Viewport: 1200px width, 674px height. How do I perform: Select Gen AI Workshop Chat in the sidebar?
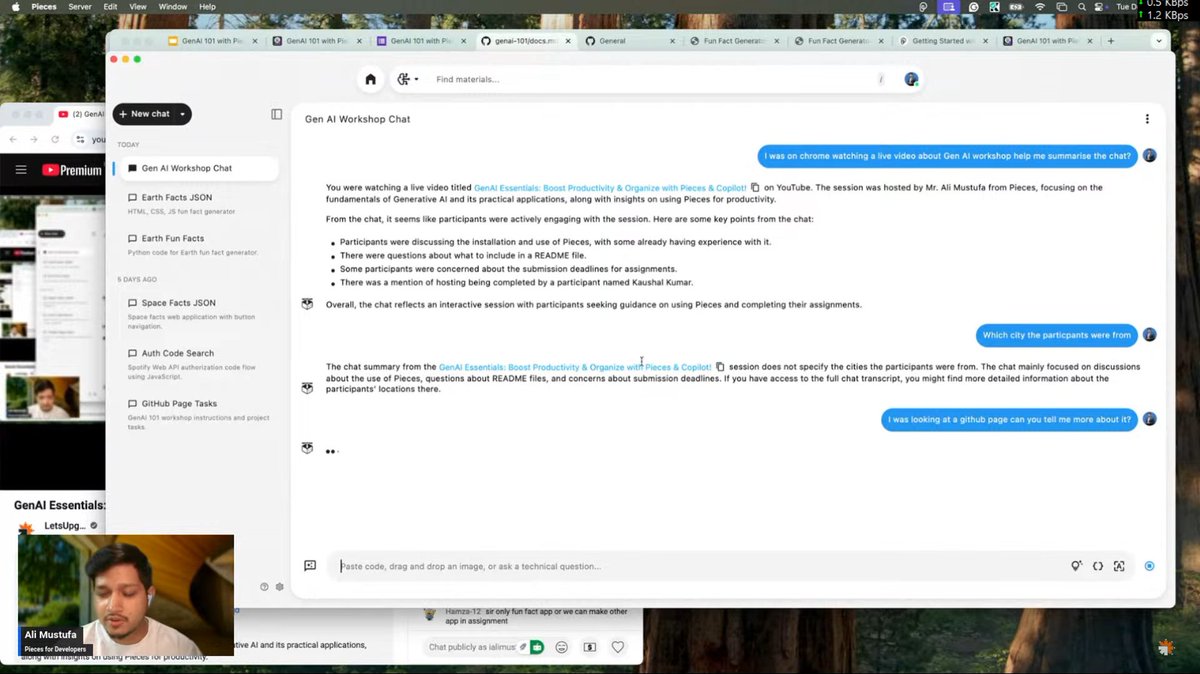199,168
